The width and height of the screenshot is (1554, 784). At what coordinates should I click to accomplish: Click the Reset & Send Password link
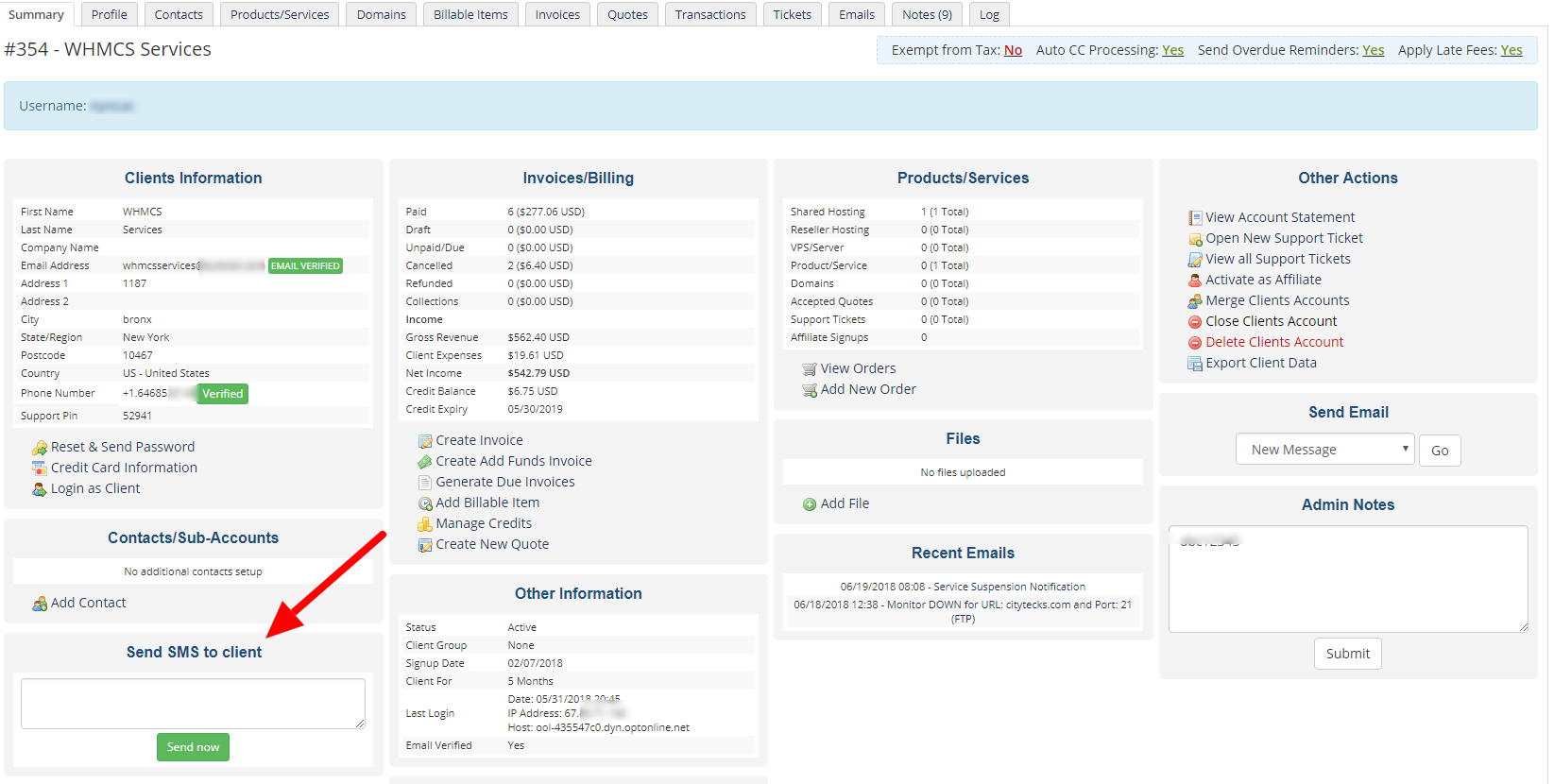(123, 447)
